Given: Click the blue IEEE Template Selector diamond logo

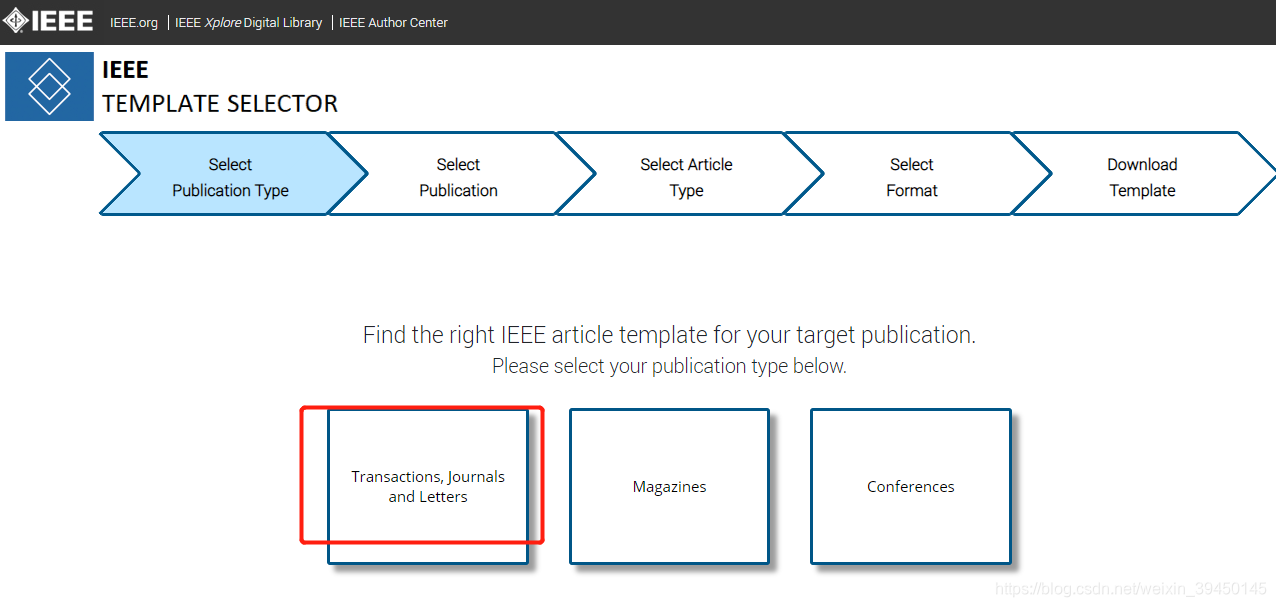Looking at the screenshot, I should point(49,86).
